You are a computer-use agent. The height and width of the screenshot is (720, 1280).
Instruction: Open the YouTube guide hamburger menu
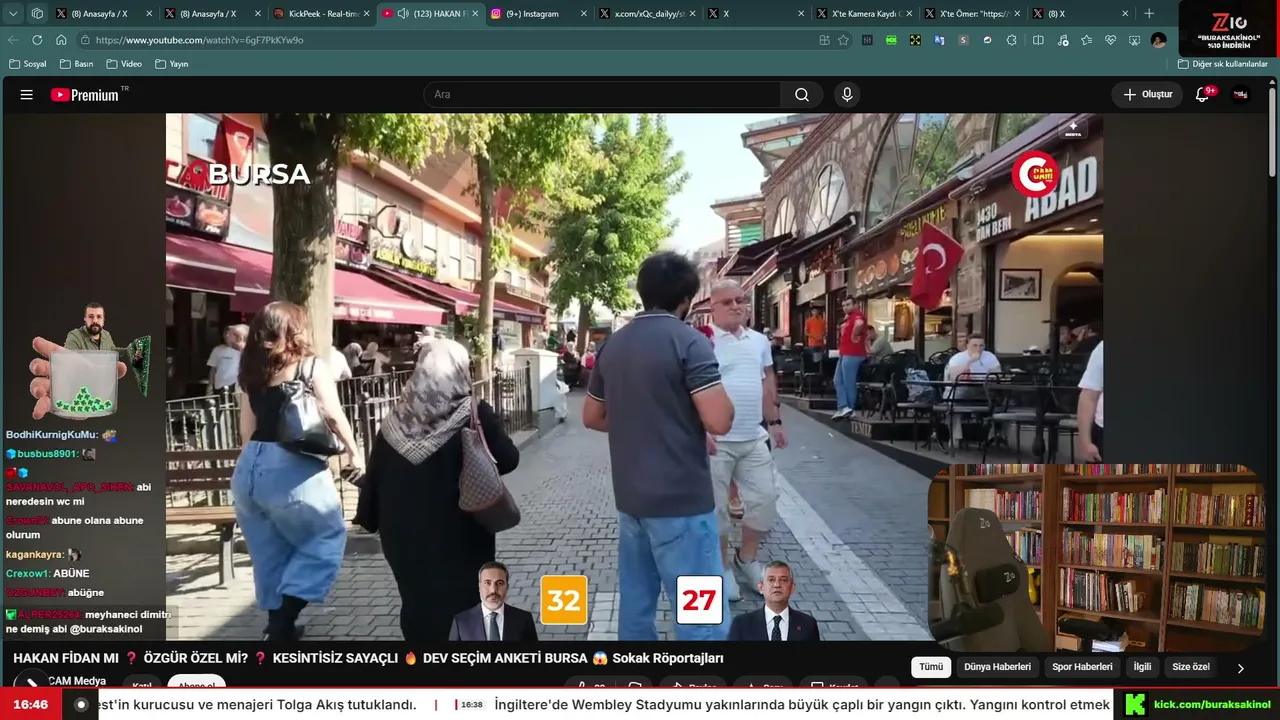click(x=27, y=95)
